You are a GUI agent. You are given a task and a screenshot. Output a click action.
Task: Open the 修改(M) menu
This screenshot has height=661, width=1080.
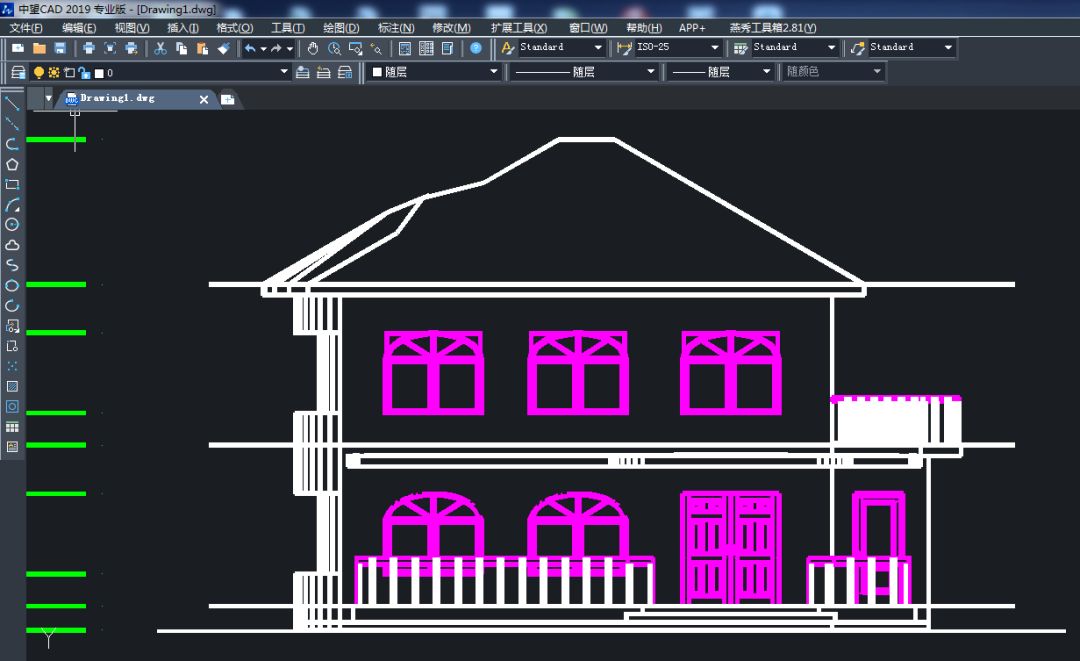pos(451,28)
